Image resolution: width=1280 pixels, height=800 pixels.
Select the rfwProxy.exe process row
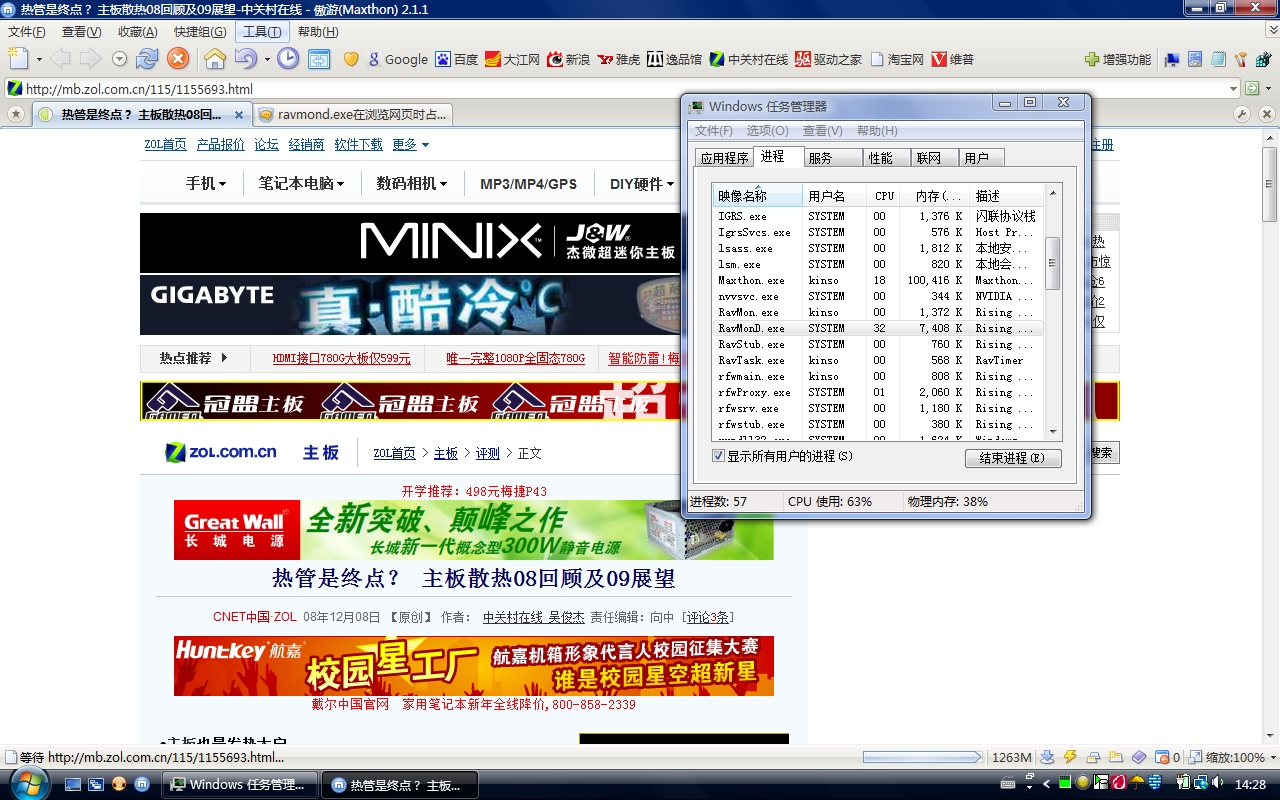[x=877, y=392]
